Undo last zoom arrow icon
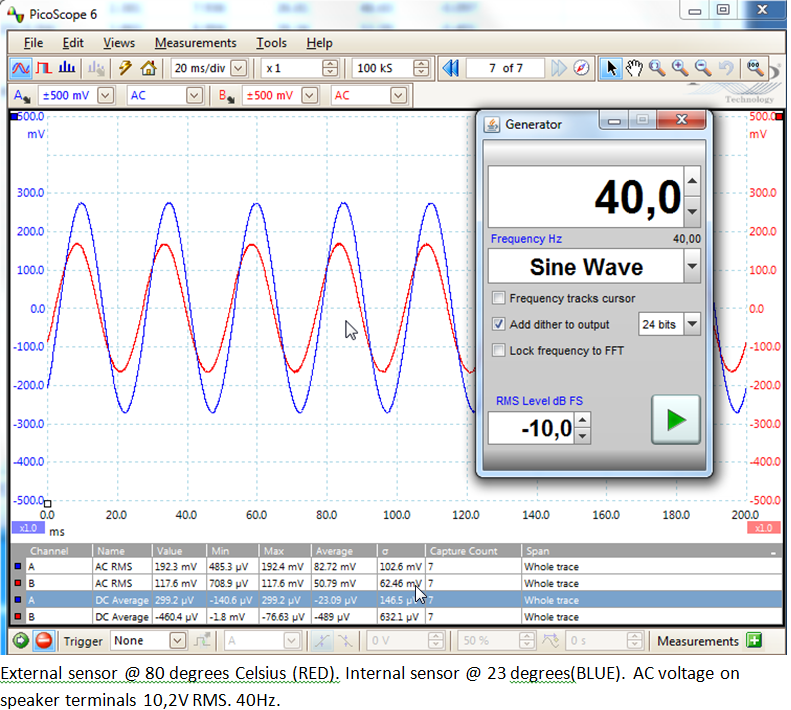The height and width of the screenshot is (710, 791). [x=726, y=68]
